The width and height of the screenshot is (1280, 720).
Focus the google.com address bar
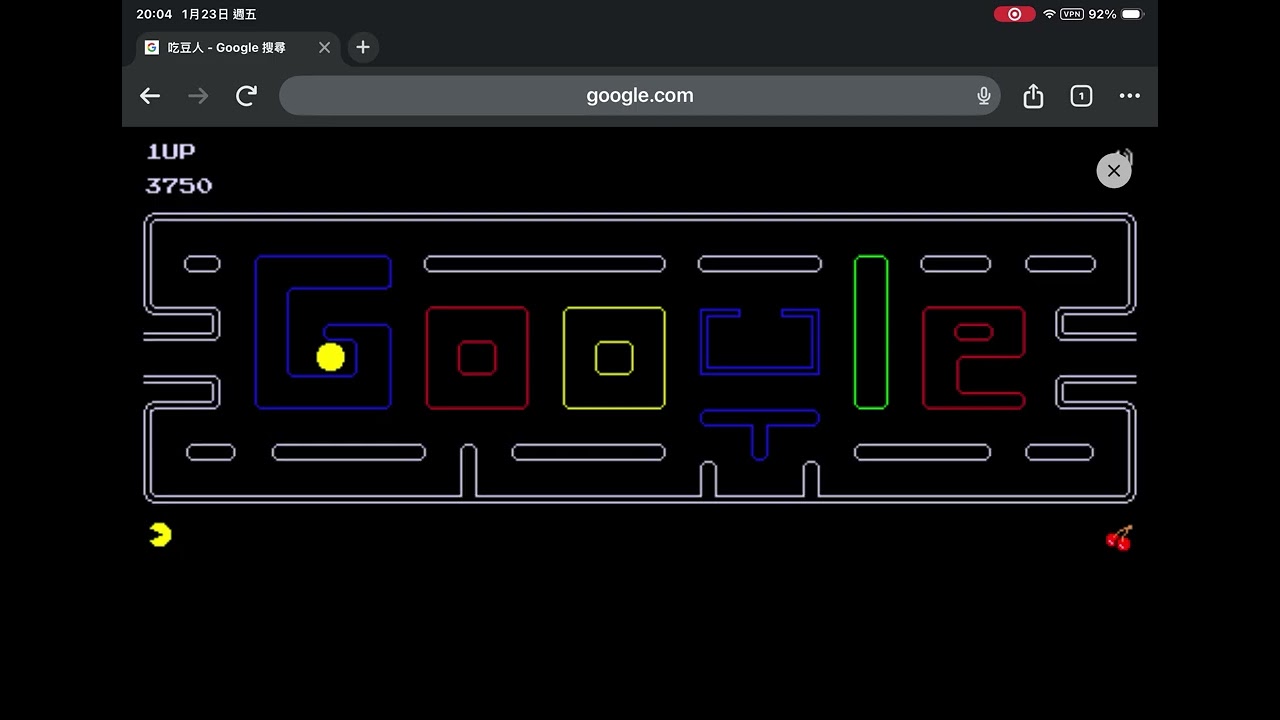[640, 96]
